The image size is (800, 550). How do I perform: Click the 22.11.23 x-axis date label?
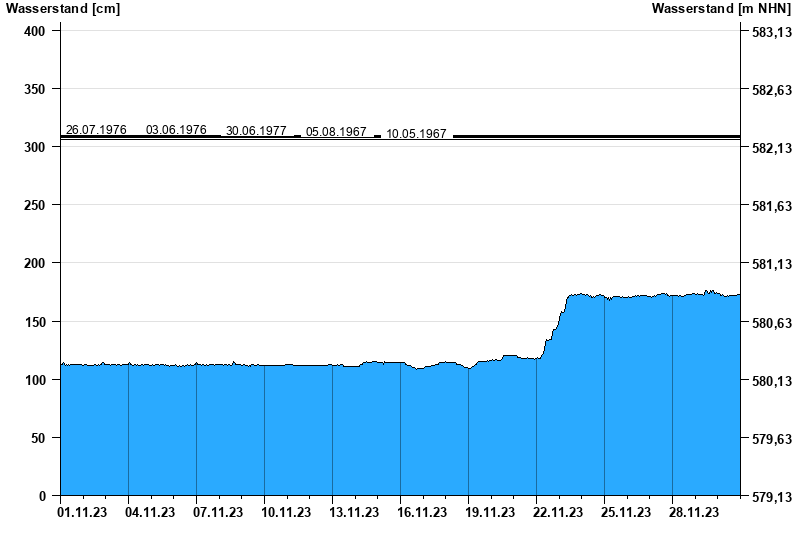(558, 513)
